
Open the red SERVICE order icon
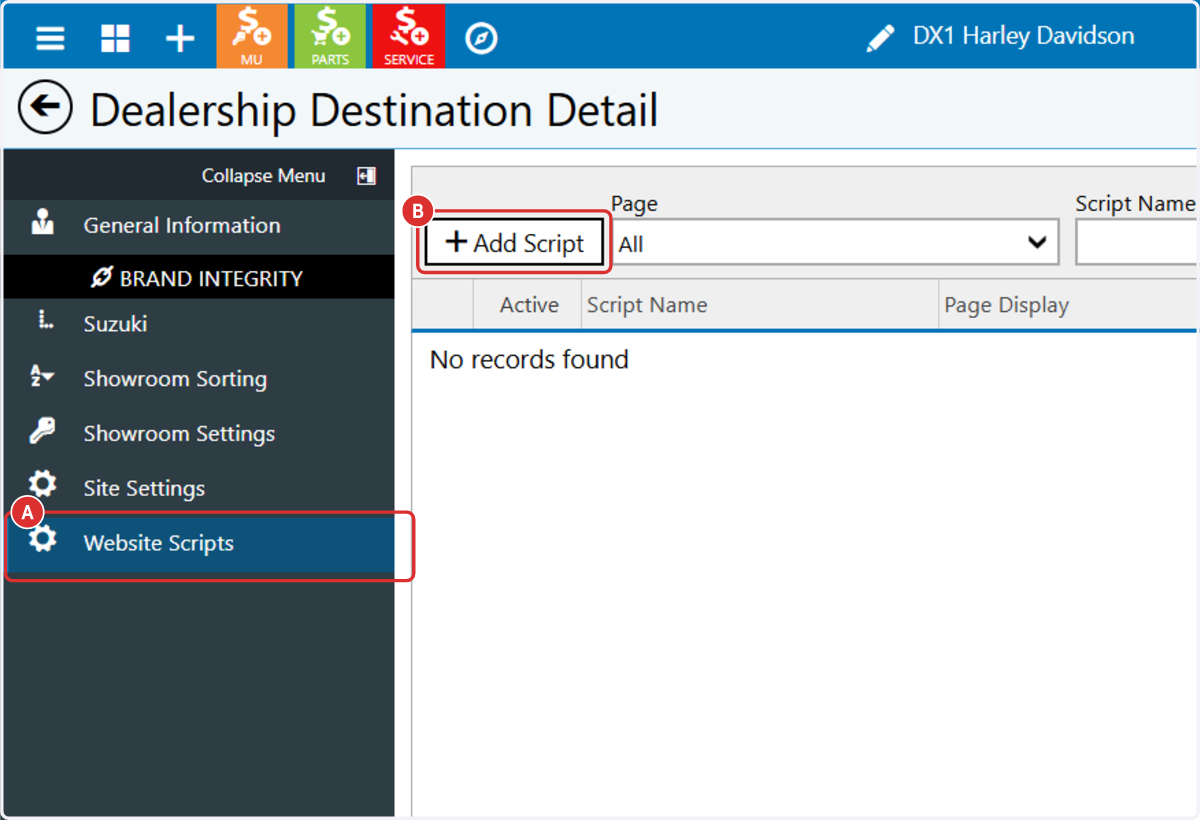pos(409,36)
